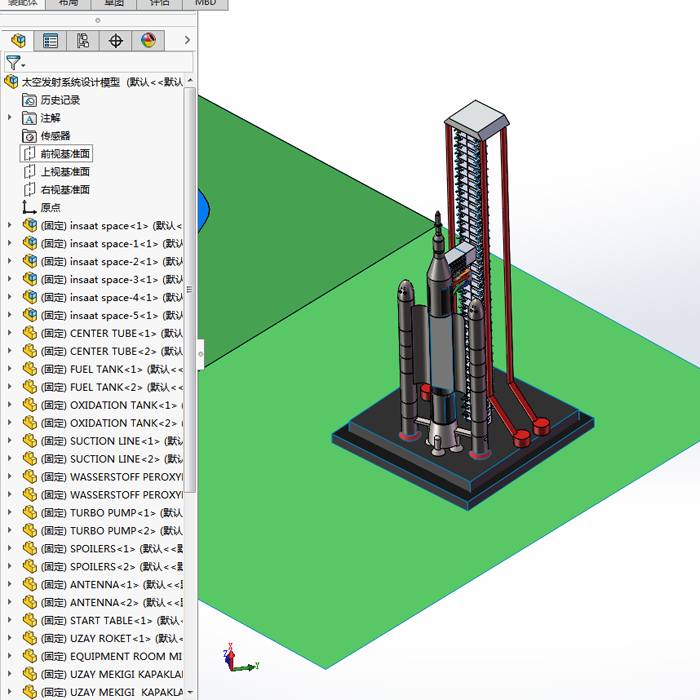The height and width of the screenshot is (700, 700).
Task: Click the TURBO PUMP<1> part icon
Action: 30,512
